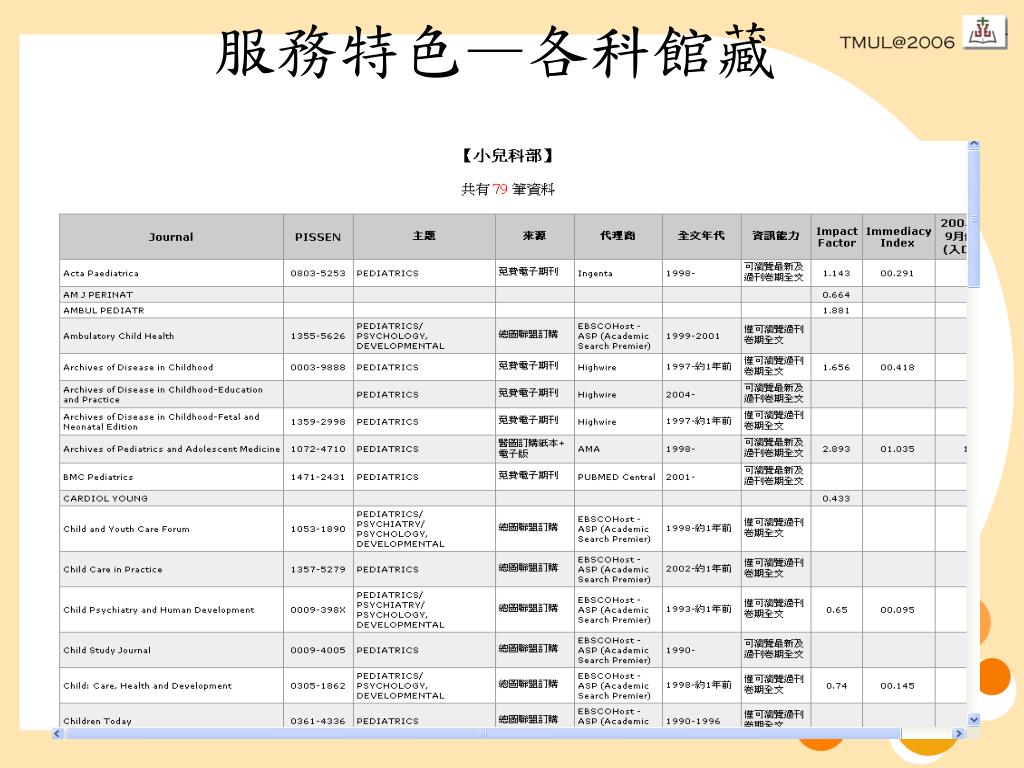Click Archives of Pediatrics and Adolescent Medicine
Image resolution: width=1024 pixels, height=768 pixels.
click(x=172, y=449)
